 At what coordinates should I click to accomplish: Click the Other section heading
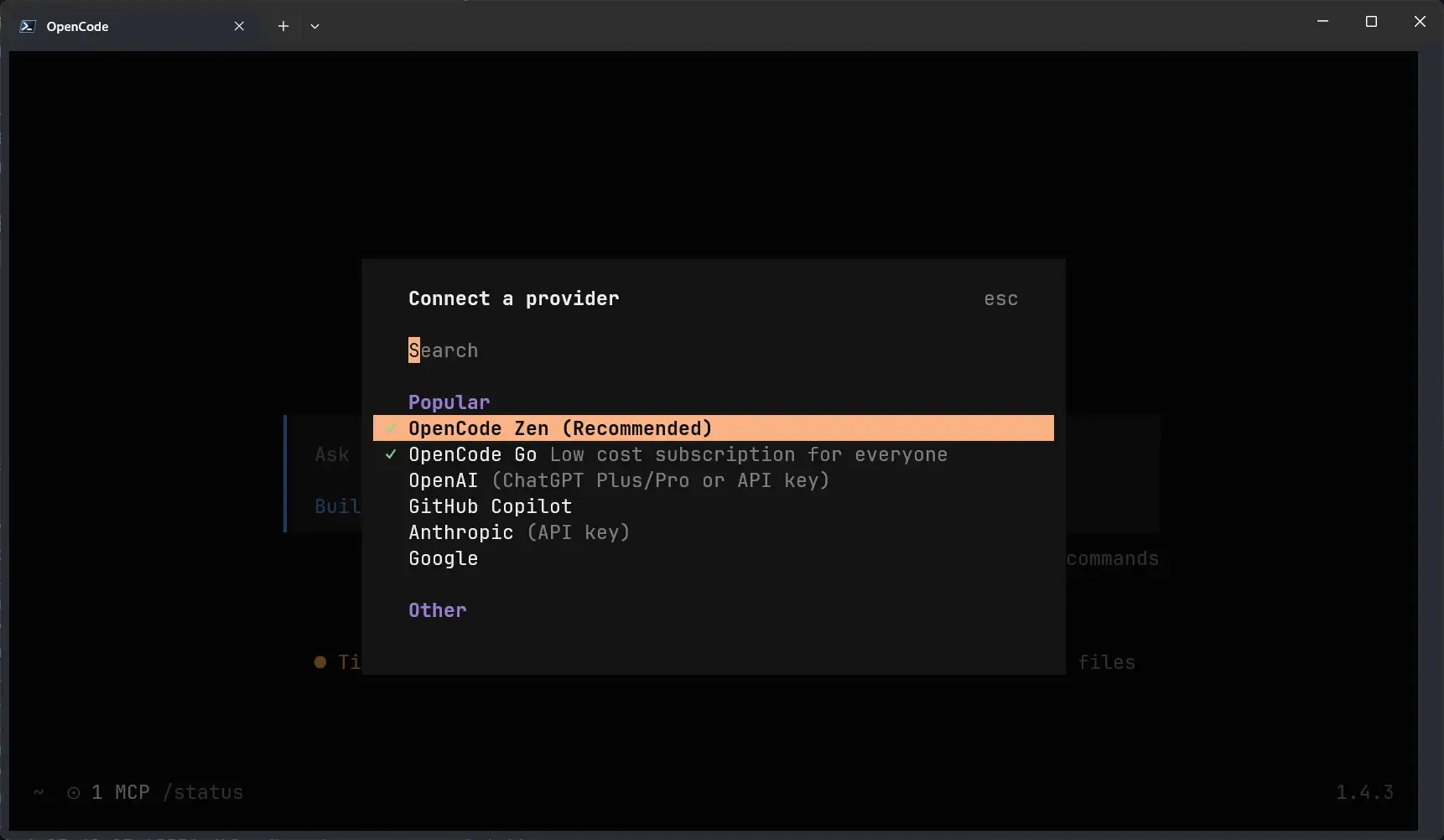coord(438,610)
